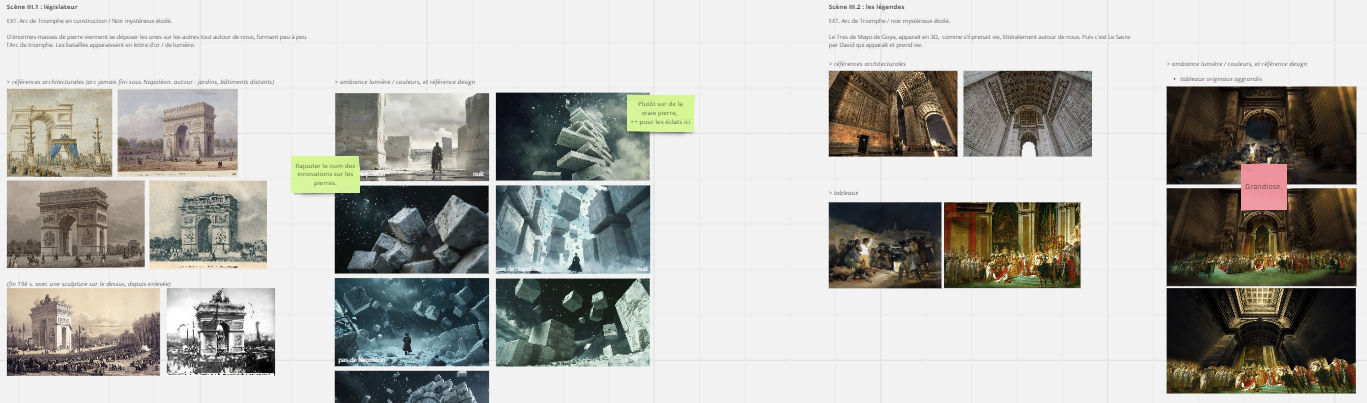Select color drawing of decorated arch with blue drapes
The height and width of the screenshot is (403, 1367).
60,132
